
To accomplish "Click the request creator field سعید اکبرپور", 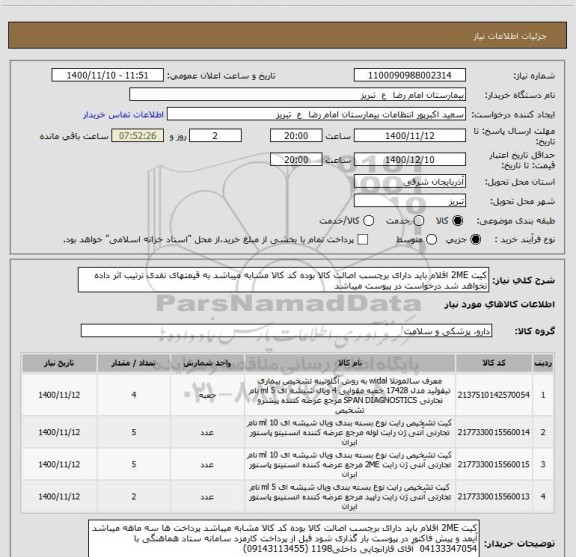I will [x=316, y=114].
